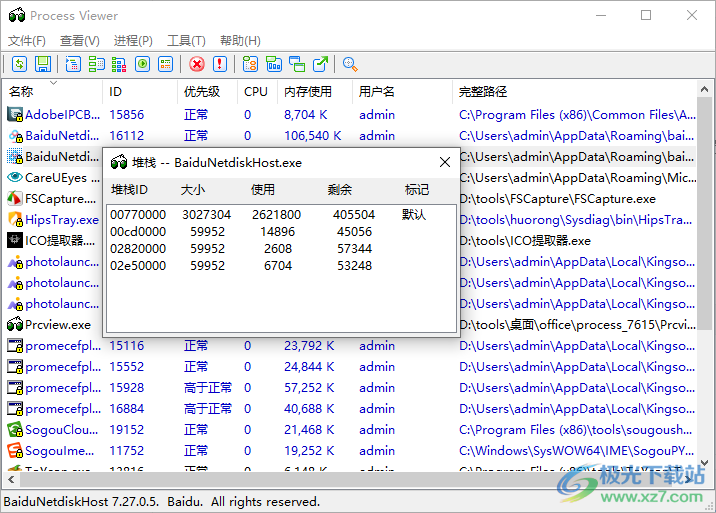Open the 帮助(H) menu
Viewport: 716px width, 513px height.
coord(240,41)
